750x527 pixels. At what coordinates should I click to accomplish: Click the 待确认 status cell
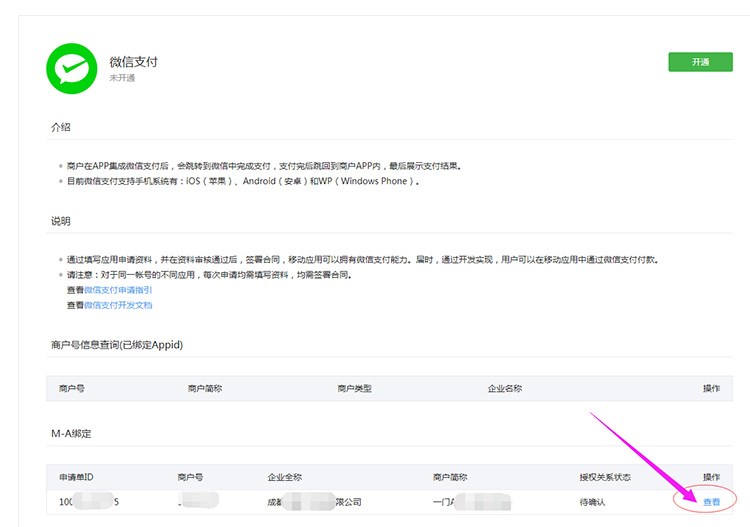point(592,502)
